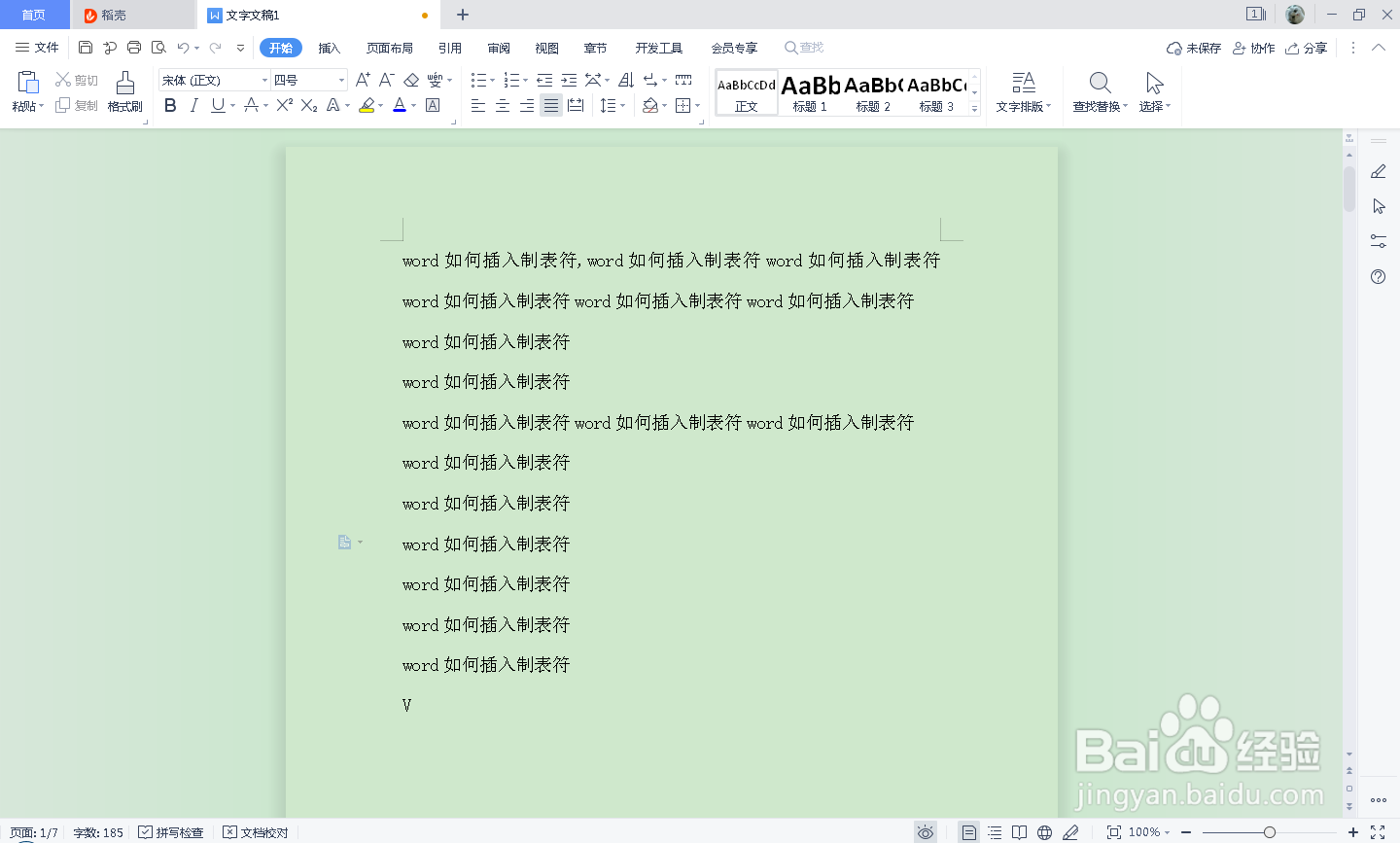Image resolution: width=1400 pixels, height=843 pixels.
Task: Open the 文件 File menu
Action: coord(37,48)
